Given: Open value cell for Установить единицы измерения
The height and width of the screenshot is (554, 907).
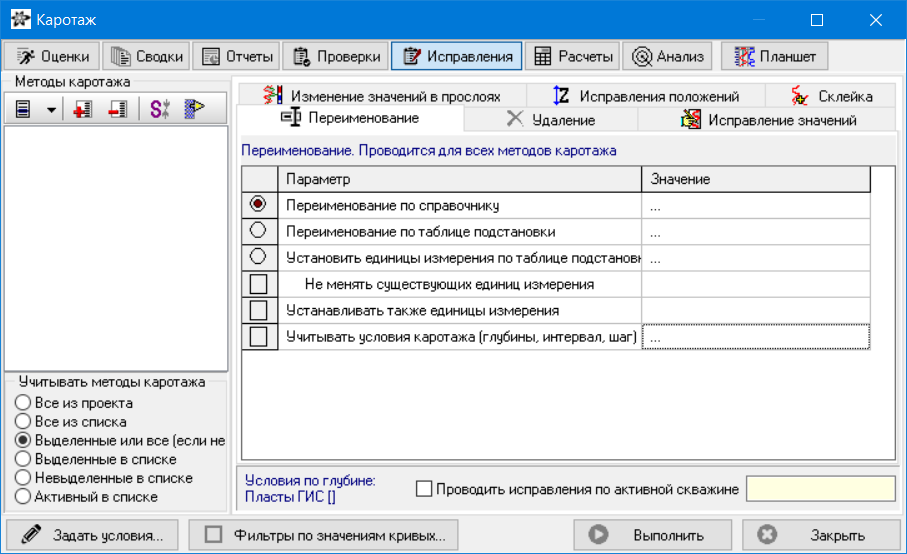Looking at the screenshot, I should pos(755,258).
